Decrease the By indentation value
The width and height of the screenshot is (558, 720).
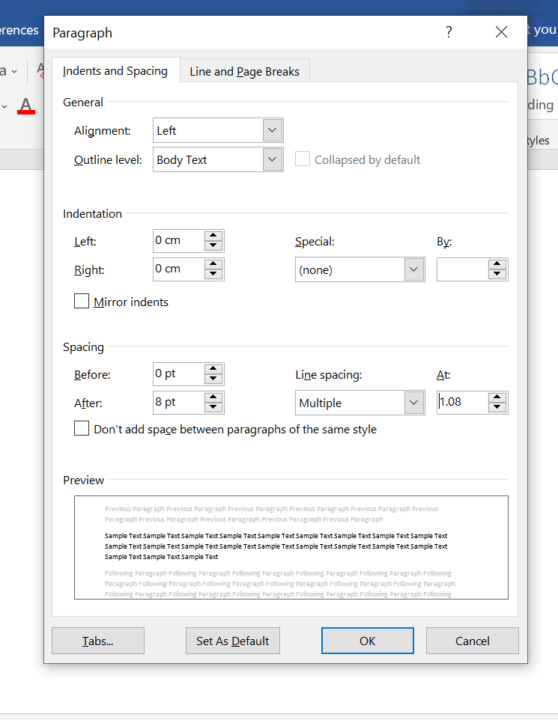tap(497, 274)
